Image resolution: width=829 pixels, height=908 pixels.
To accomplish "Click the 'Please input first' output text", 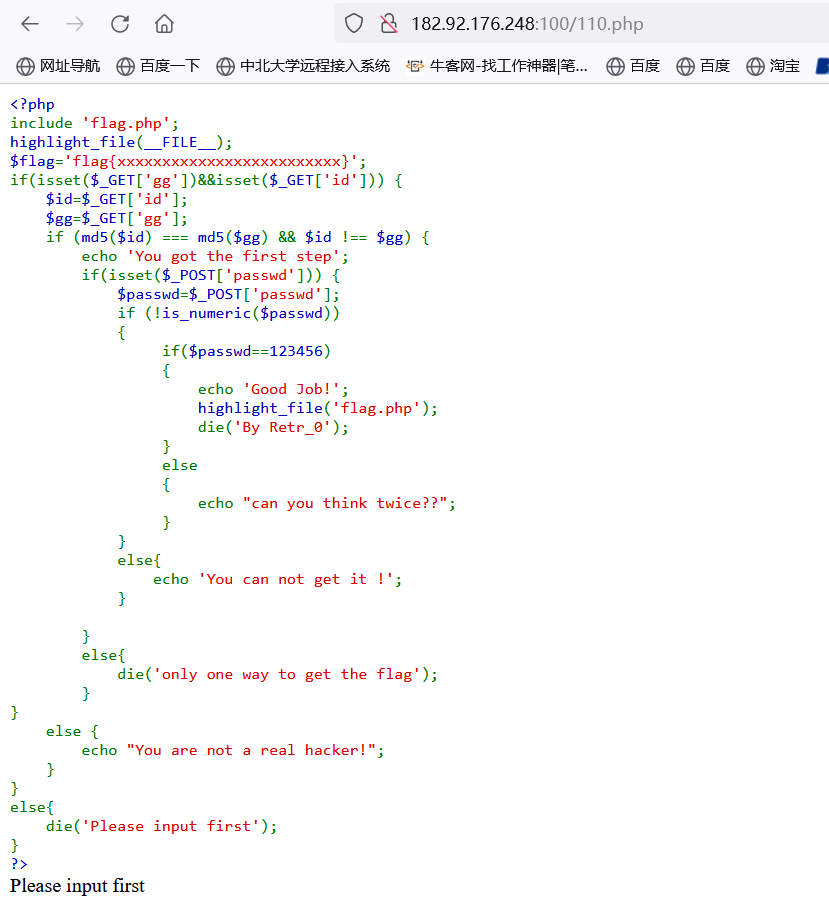I will click(x=77, y=886).
